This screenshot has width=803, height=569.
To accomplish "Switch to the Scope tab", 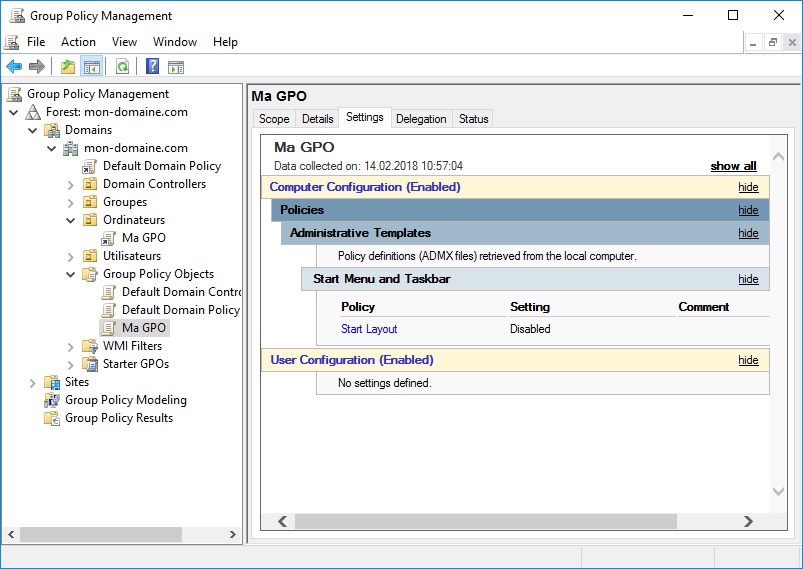I will (274, 119).
